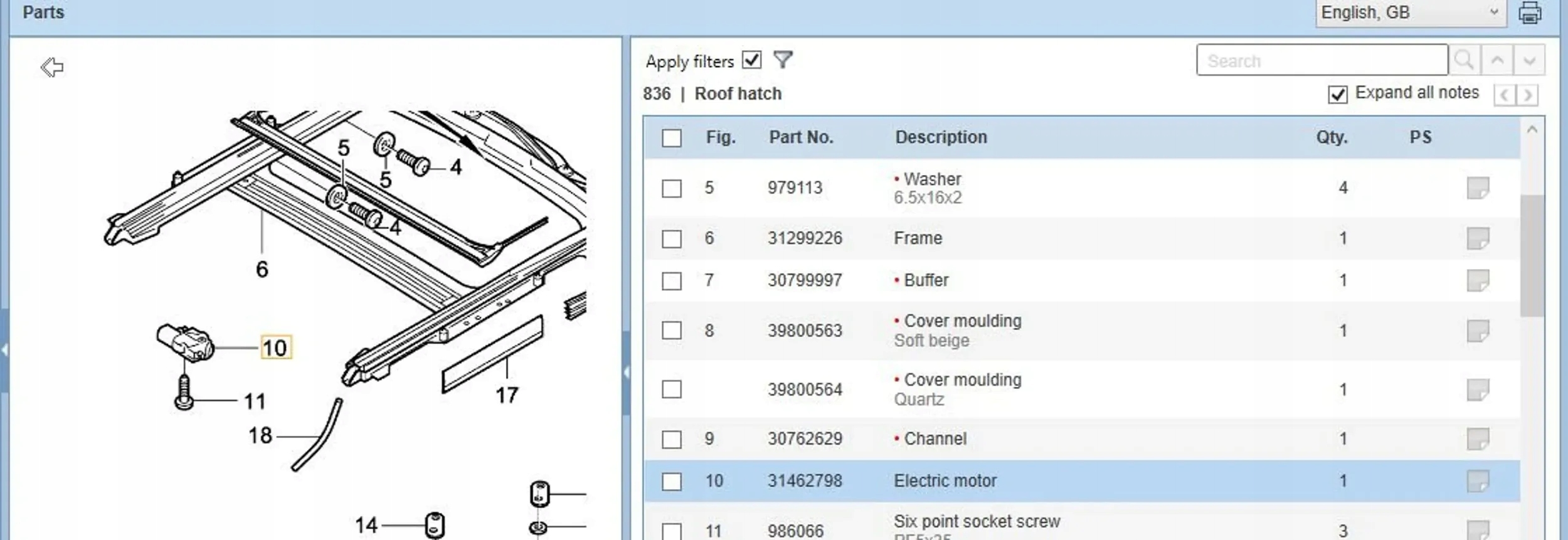The width and height of the screenshot is (1568, 540).
Task: Uncheck the Apply filters checkbox
Action: pos(751,60)
